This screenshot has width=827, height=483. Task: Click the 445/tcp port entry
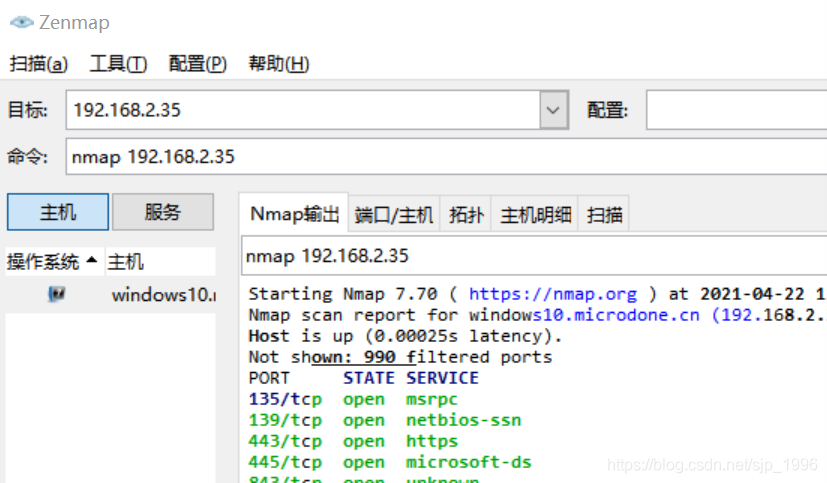point(285,462)
